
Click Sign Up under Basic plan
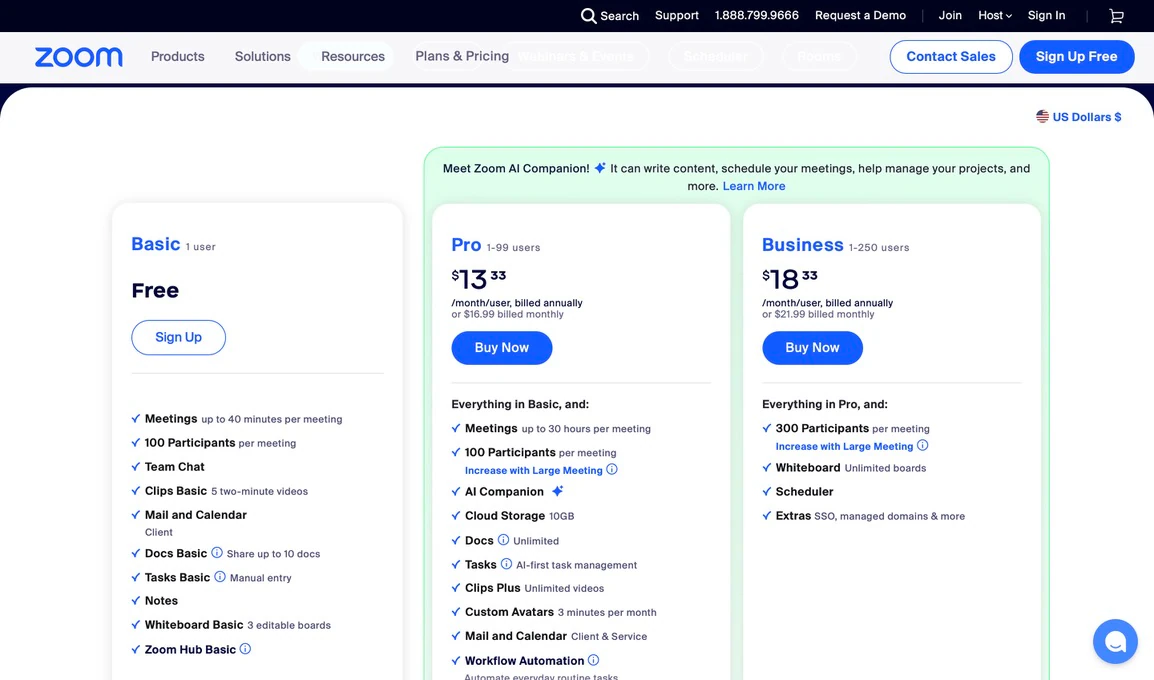178,337
